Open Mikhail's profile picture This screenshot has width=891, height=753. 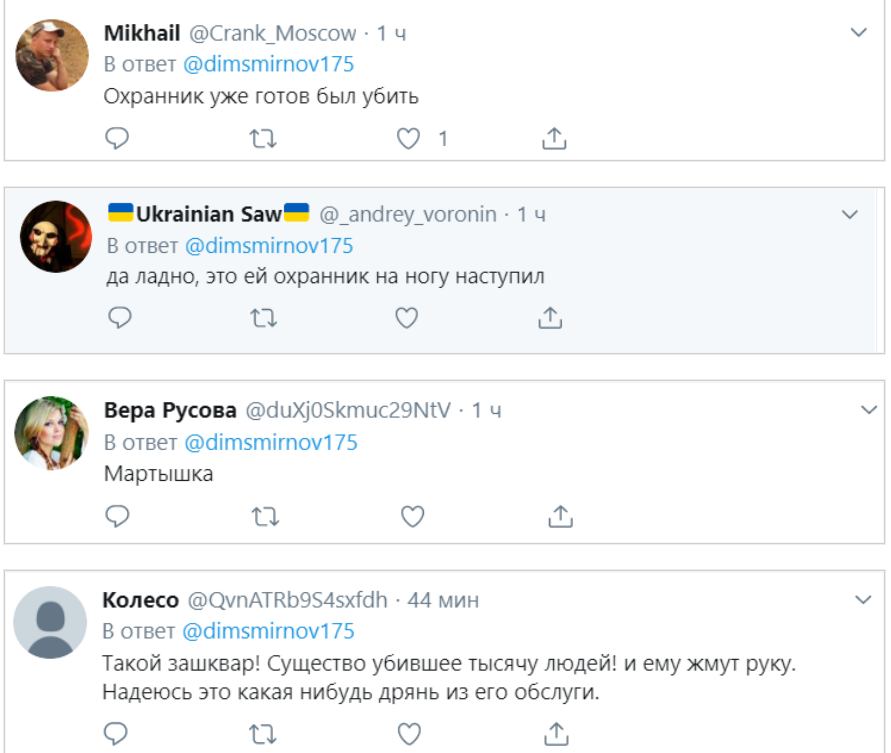52,55
